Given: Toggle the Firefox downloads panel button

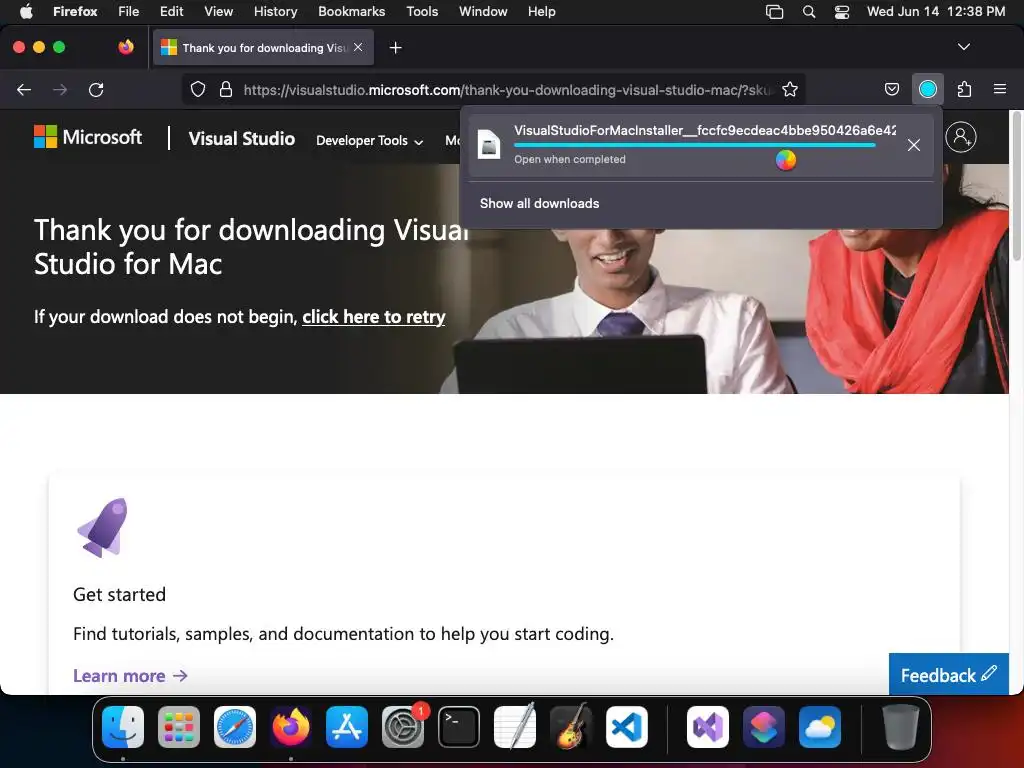Looking at the screenshot, I should [927, 89].
